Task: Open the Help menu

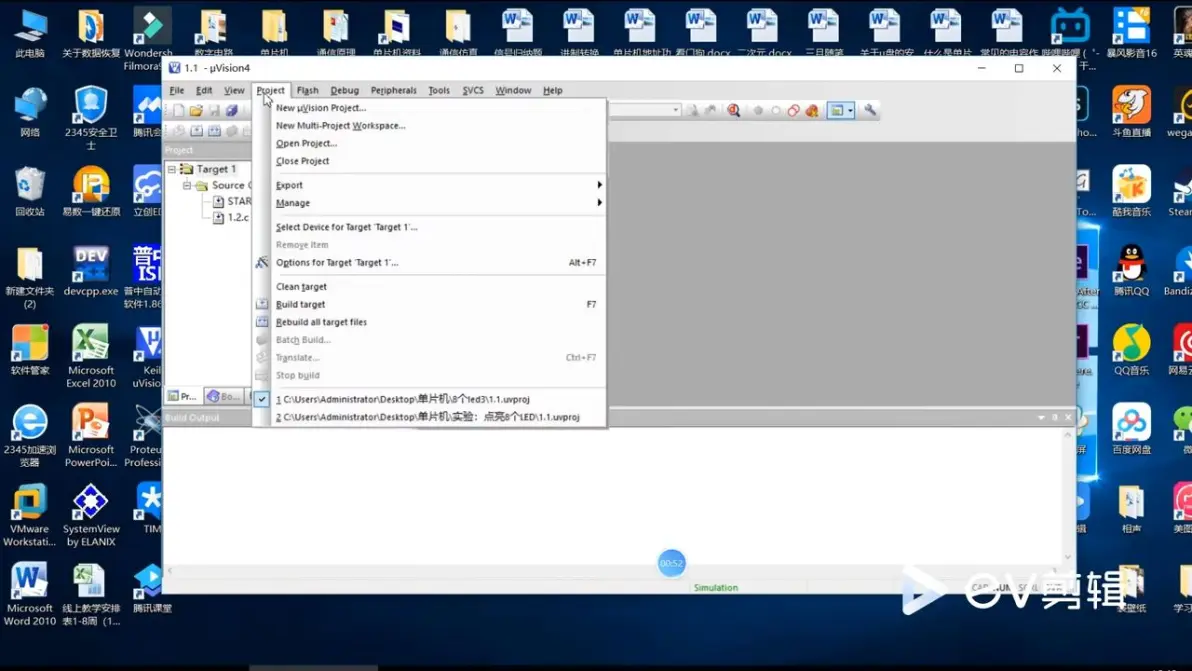Action: click(553, 90)
